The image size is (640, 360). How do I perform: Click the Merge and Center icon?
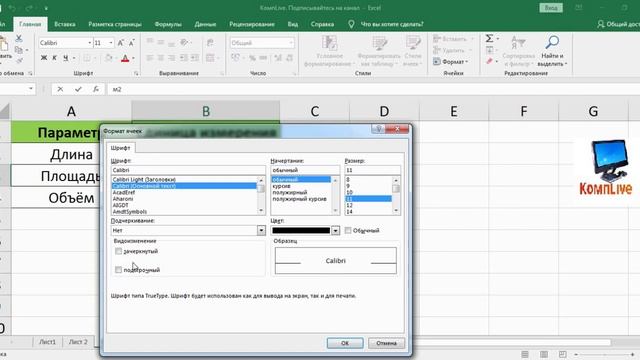click(210, 58)
